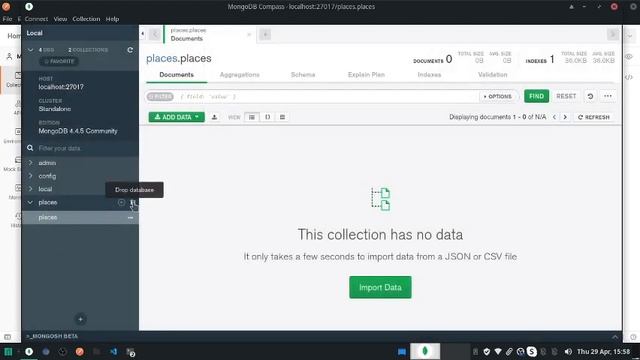
Task: Select the places collection in sidebar
Action: pos(80,218)
